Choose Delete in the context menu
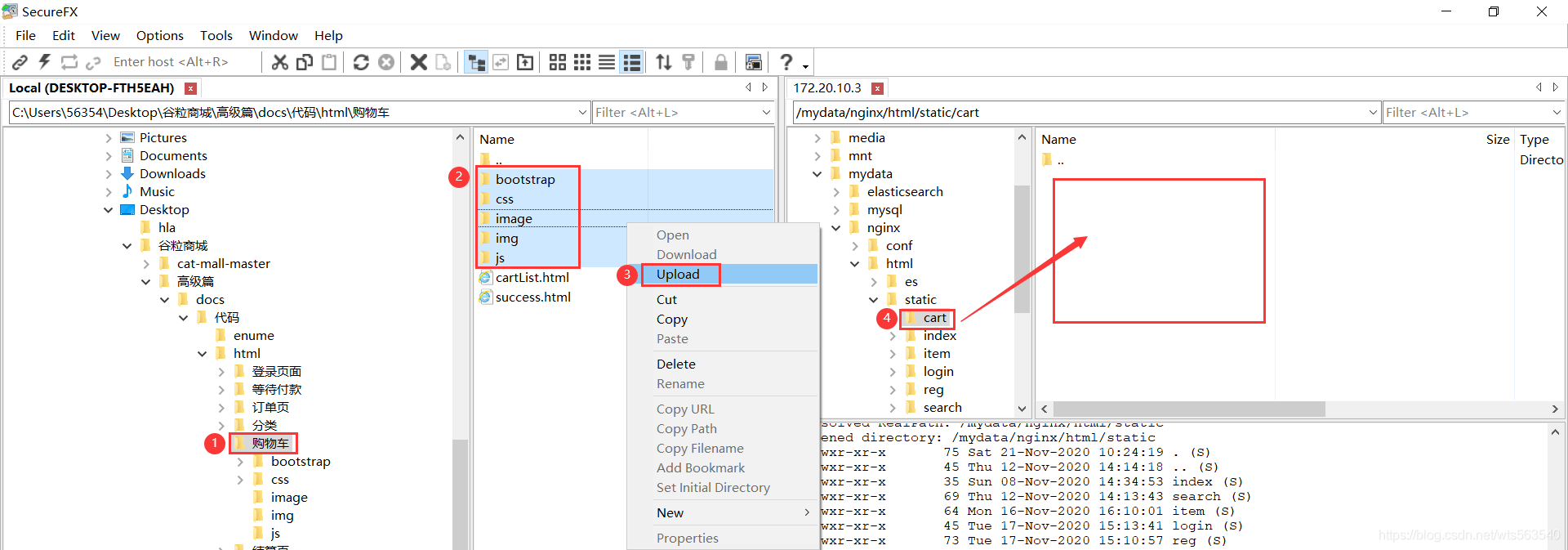Image resolution: width=1568 pixels, height=550 pixels. pyautogui.click(x=675, y=364)
